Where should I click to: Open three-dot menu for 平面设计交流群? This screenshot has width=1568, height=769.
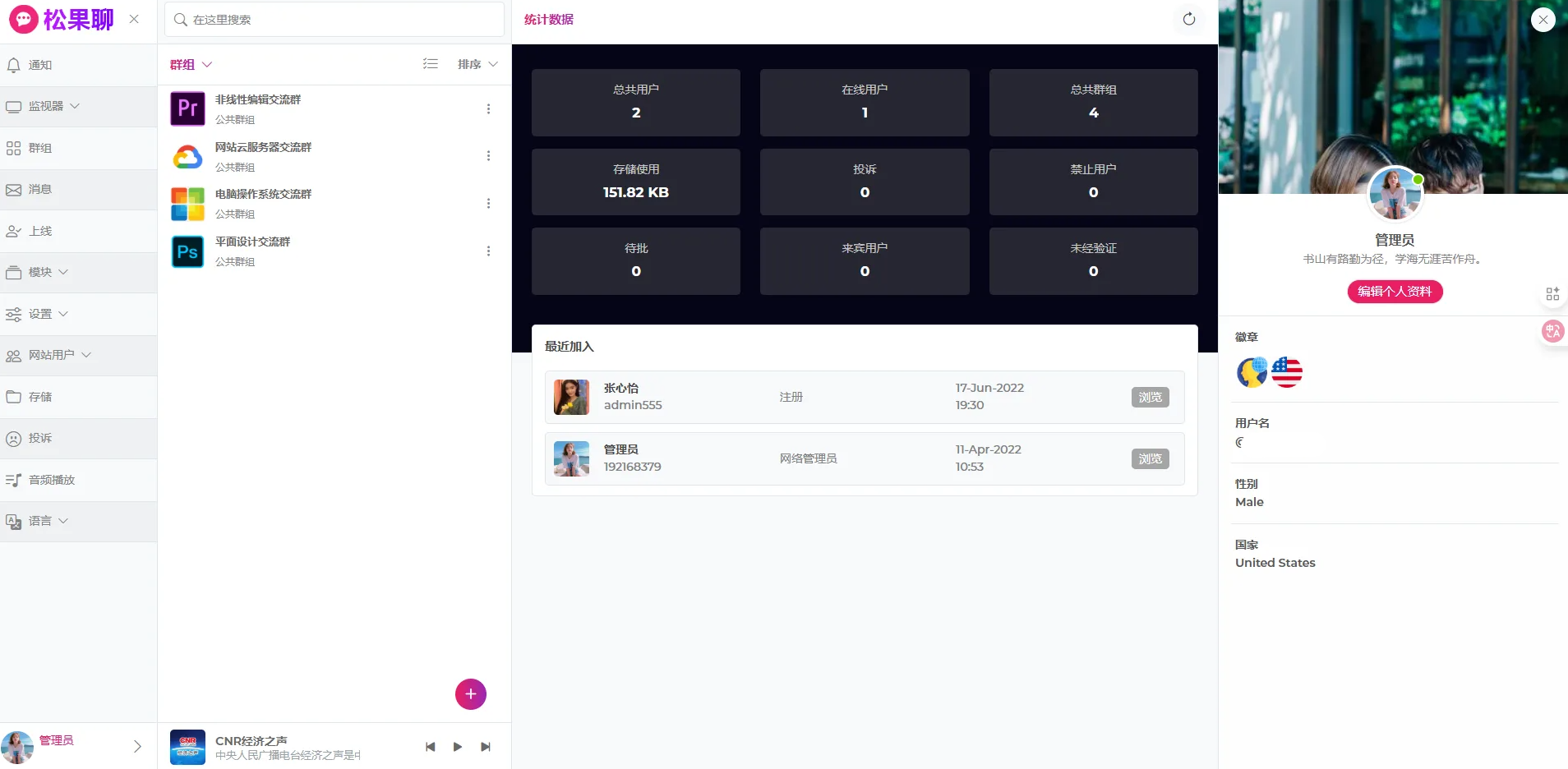(488, 251)
